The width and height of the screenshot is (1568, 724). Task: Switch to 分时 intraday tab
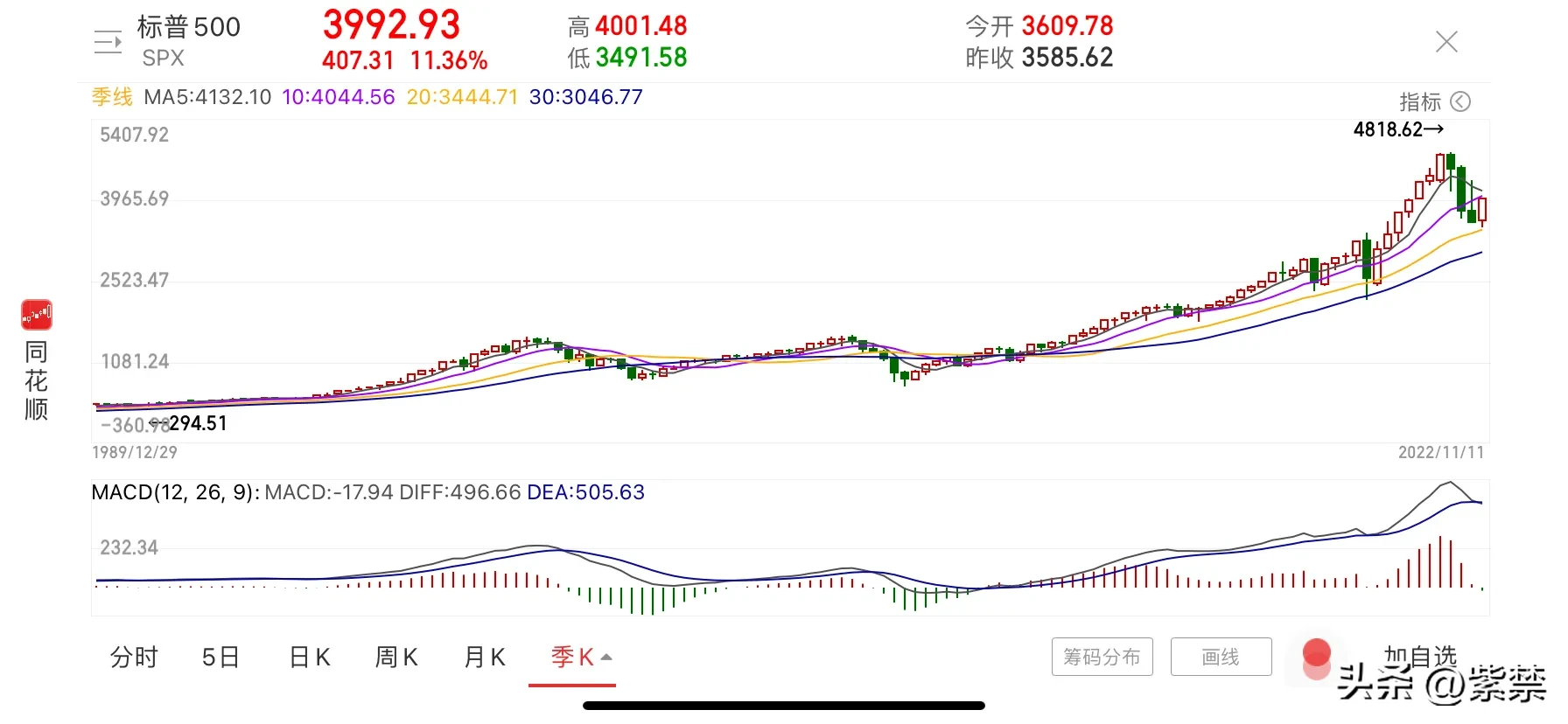134,657
